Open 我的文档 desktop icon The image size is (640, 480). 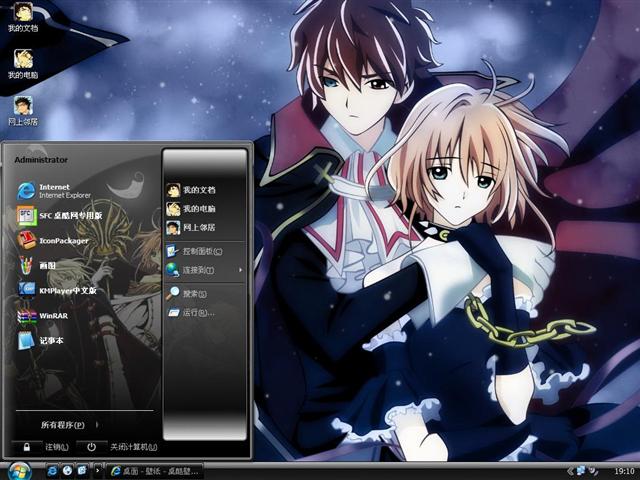click(23, 18)
